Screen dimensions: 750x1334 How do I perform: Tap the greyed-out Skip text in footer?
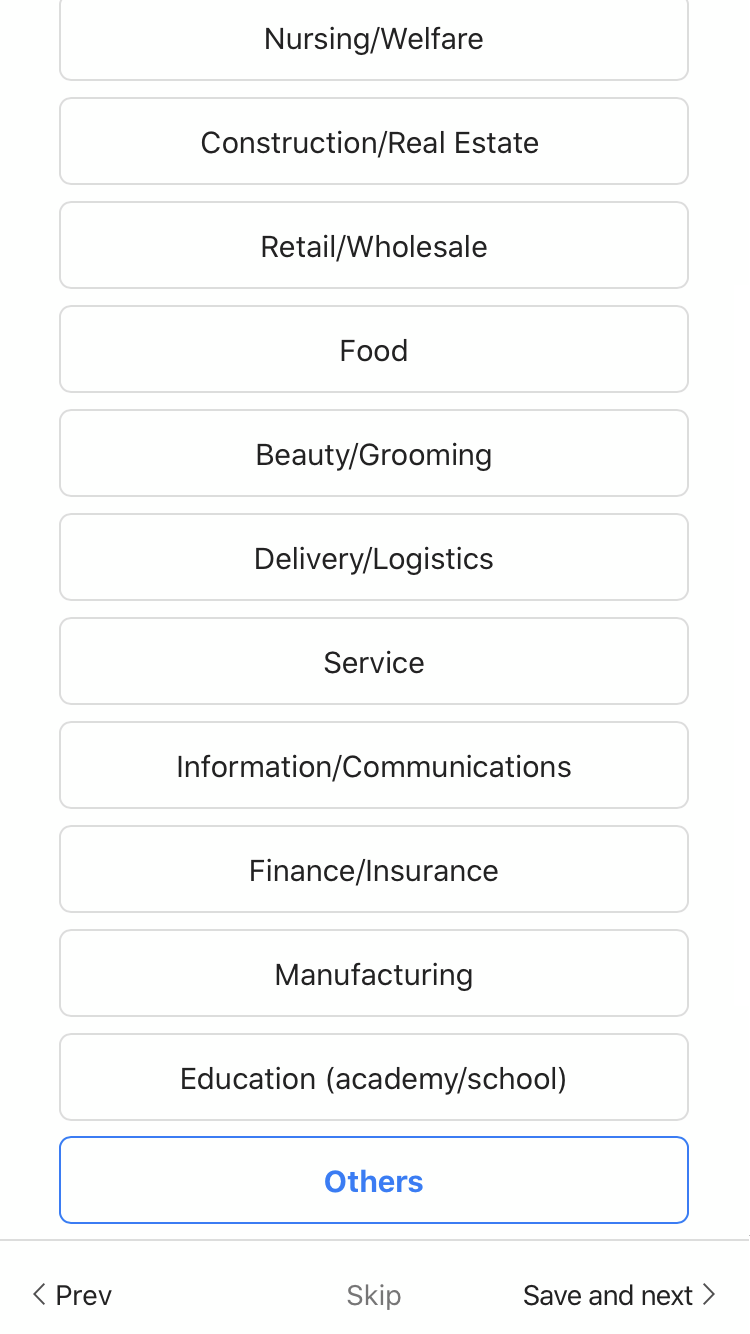coord(374,1295)
